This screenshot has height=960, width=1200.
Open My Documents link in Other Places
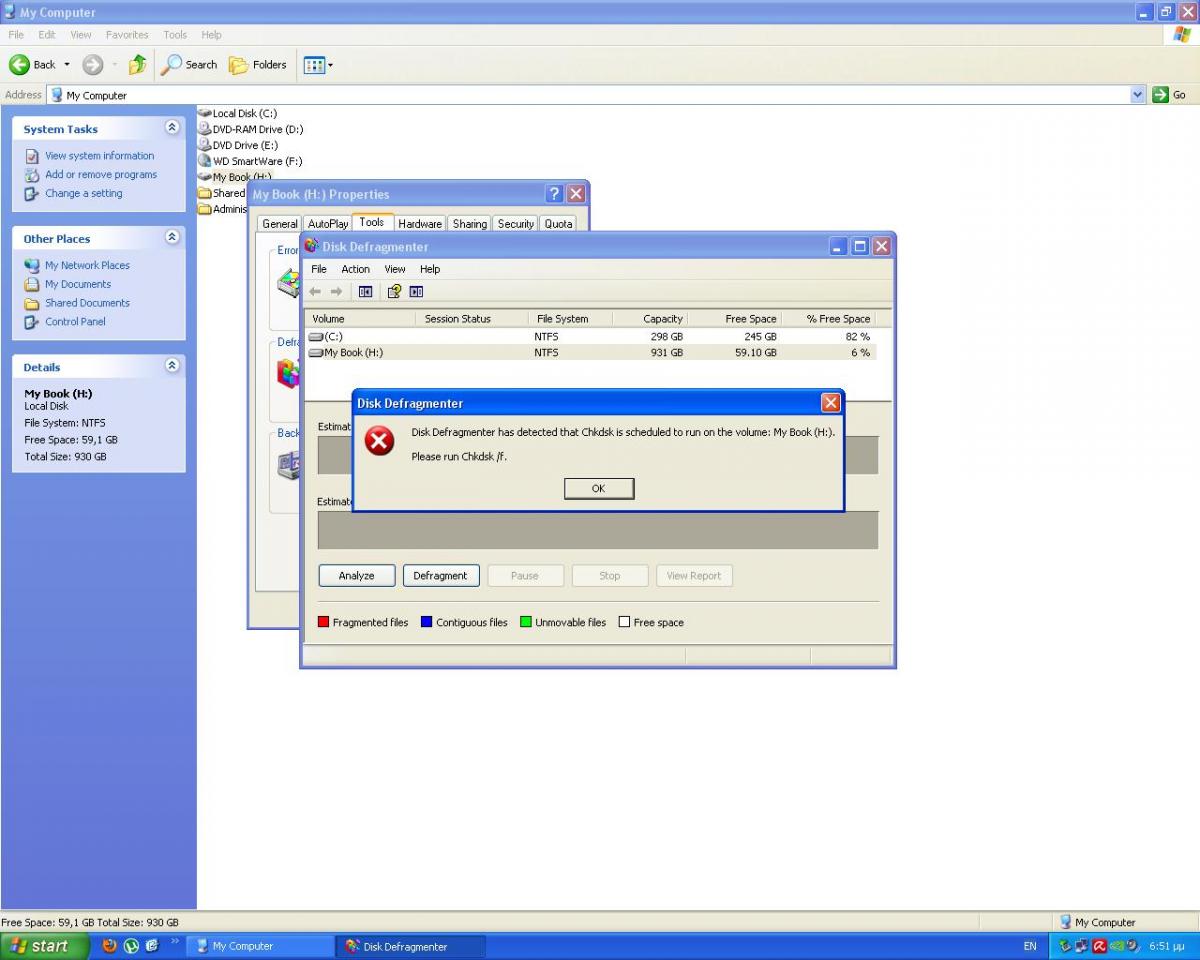tap(78, 285)
